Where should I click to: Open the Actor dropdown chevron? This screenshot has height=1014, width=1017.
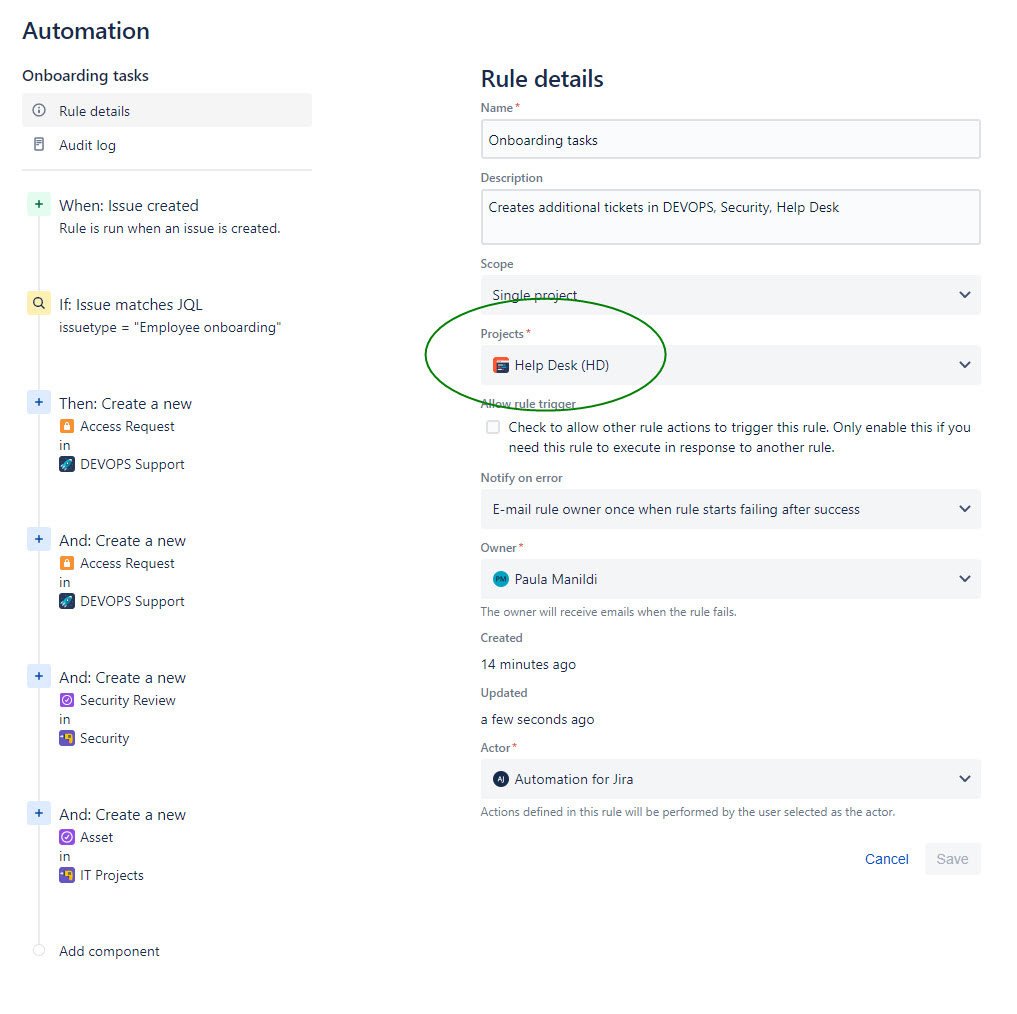pos(964,779)
